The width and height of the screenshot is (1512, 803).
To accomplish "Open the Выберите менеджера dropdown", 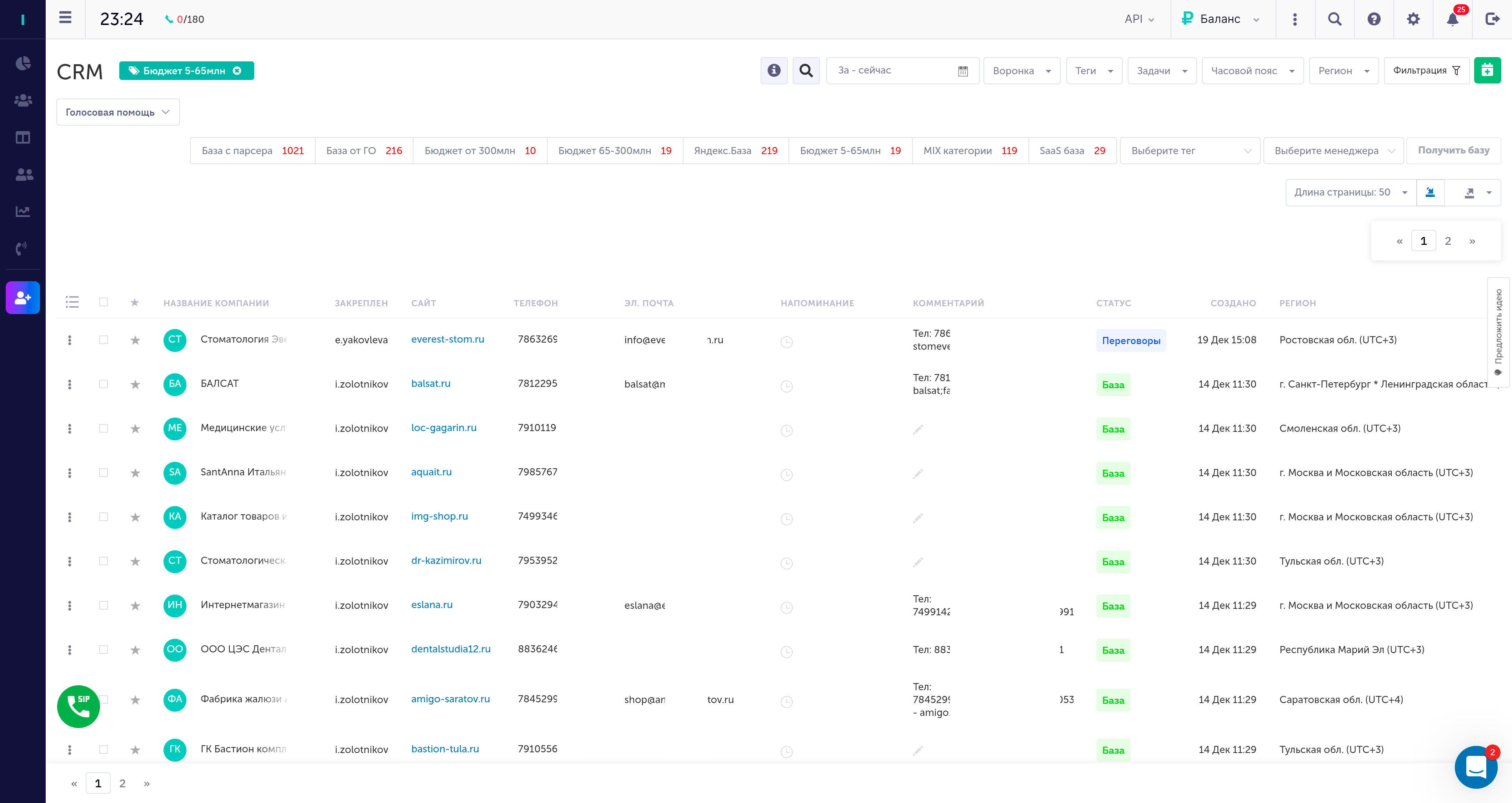I will [x=1333, y=151].
